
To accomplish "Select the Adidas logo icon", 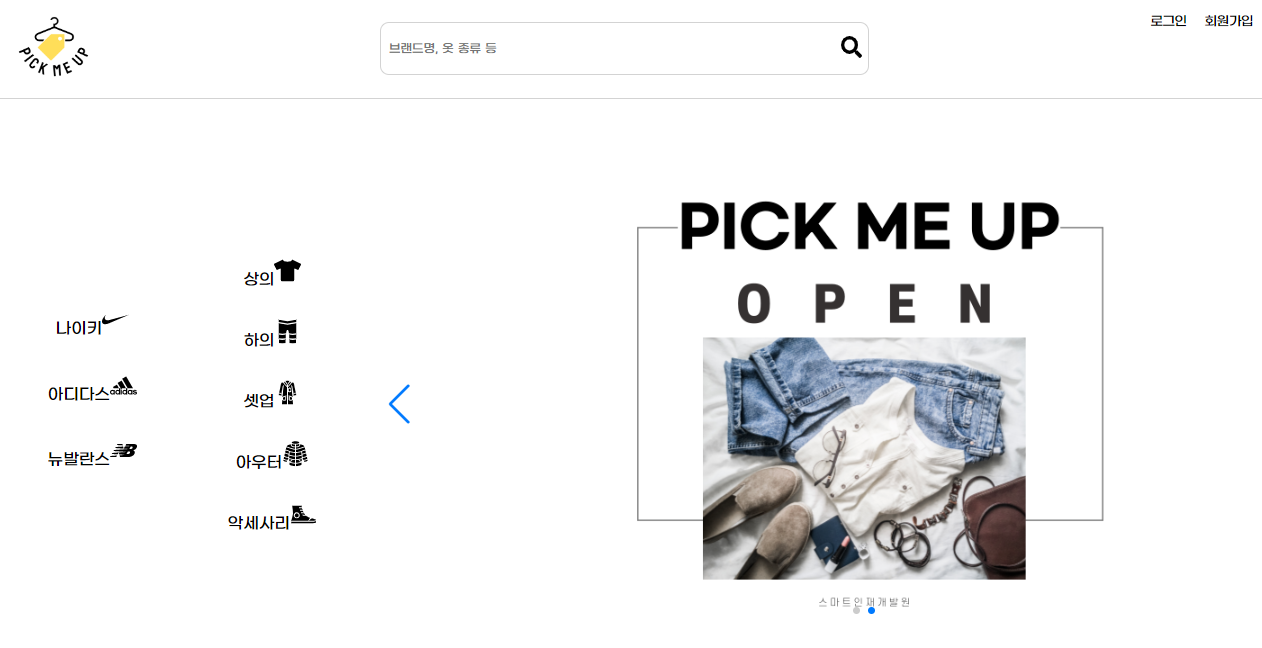I will point(123,386).
